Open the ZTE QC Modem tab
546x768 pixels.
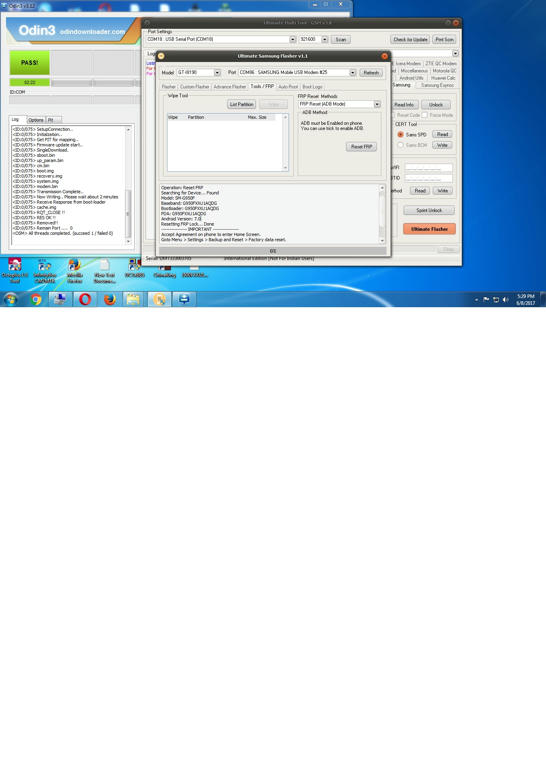[440, 64]
